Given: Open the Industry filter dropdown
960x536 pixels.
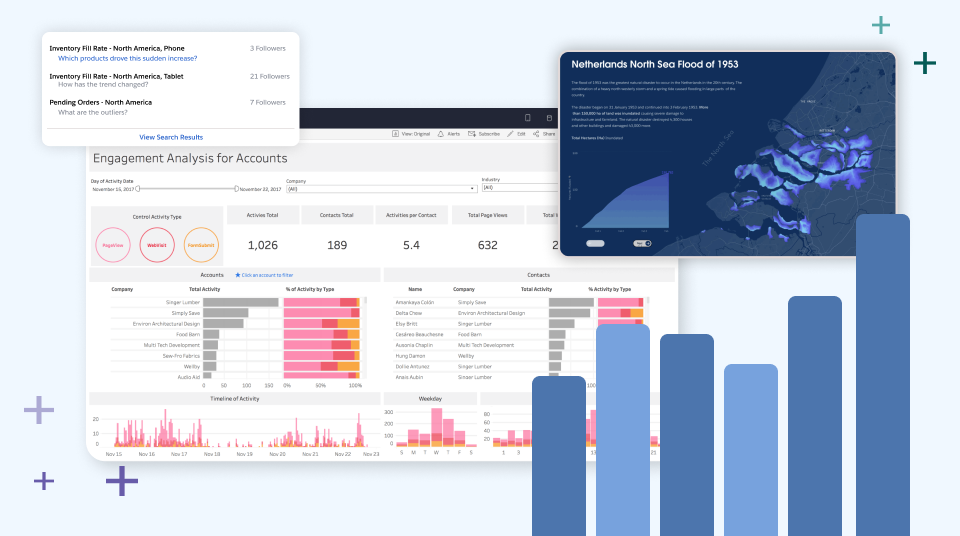Looking at the screenshot, I should [x=520, y=188].
